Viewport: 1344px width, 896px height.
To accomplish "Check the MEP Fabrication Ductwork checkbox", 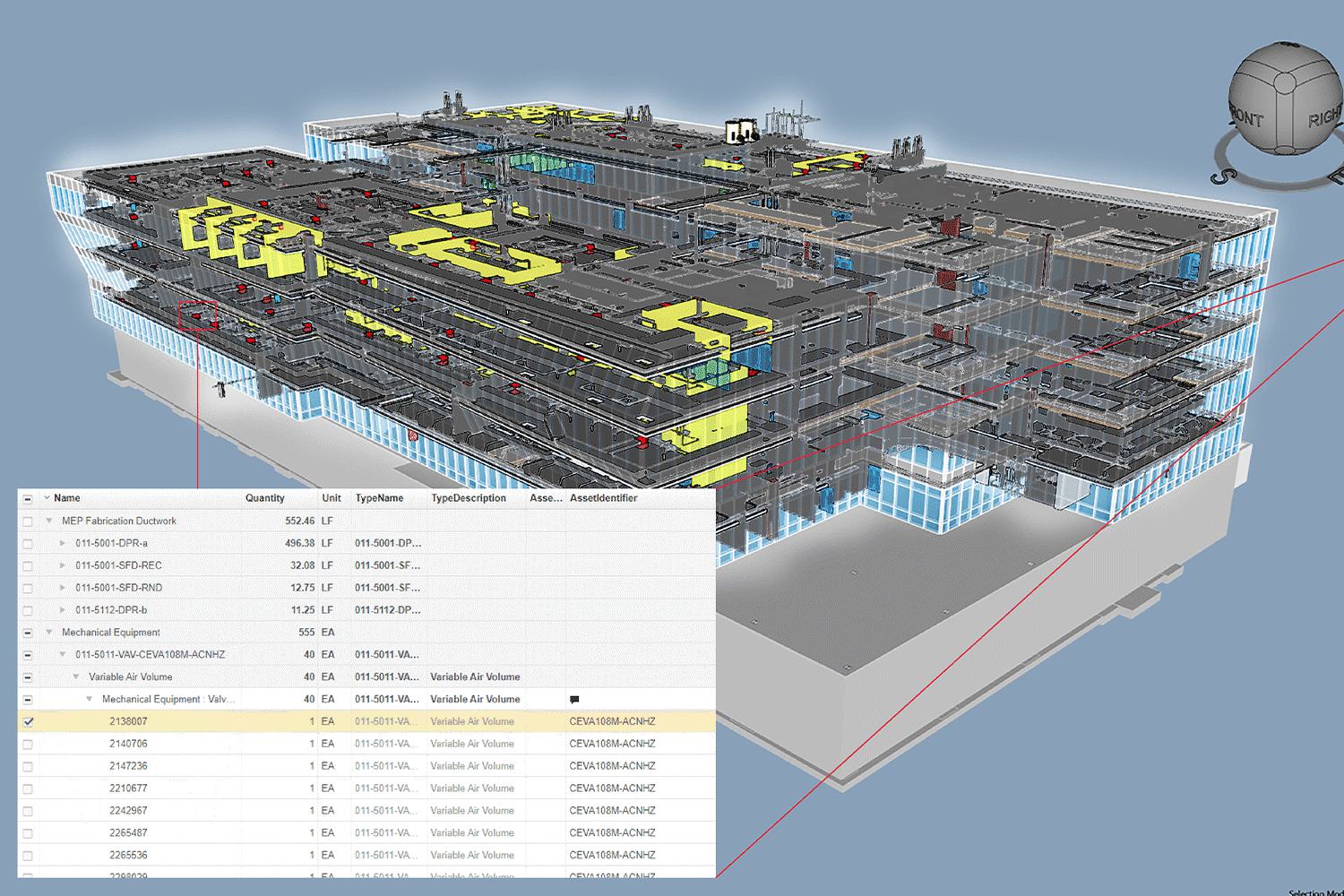I will pyautogui.click(x=28, y=521).
